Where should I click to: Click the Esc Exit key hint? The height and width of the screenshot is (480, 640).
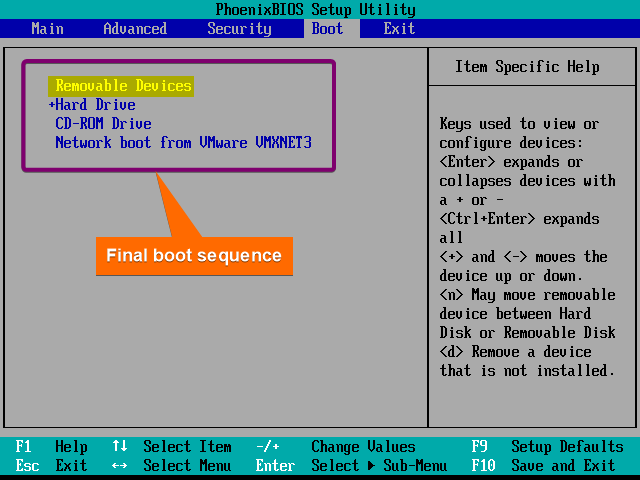[x=51, y=466]
